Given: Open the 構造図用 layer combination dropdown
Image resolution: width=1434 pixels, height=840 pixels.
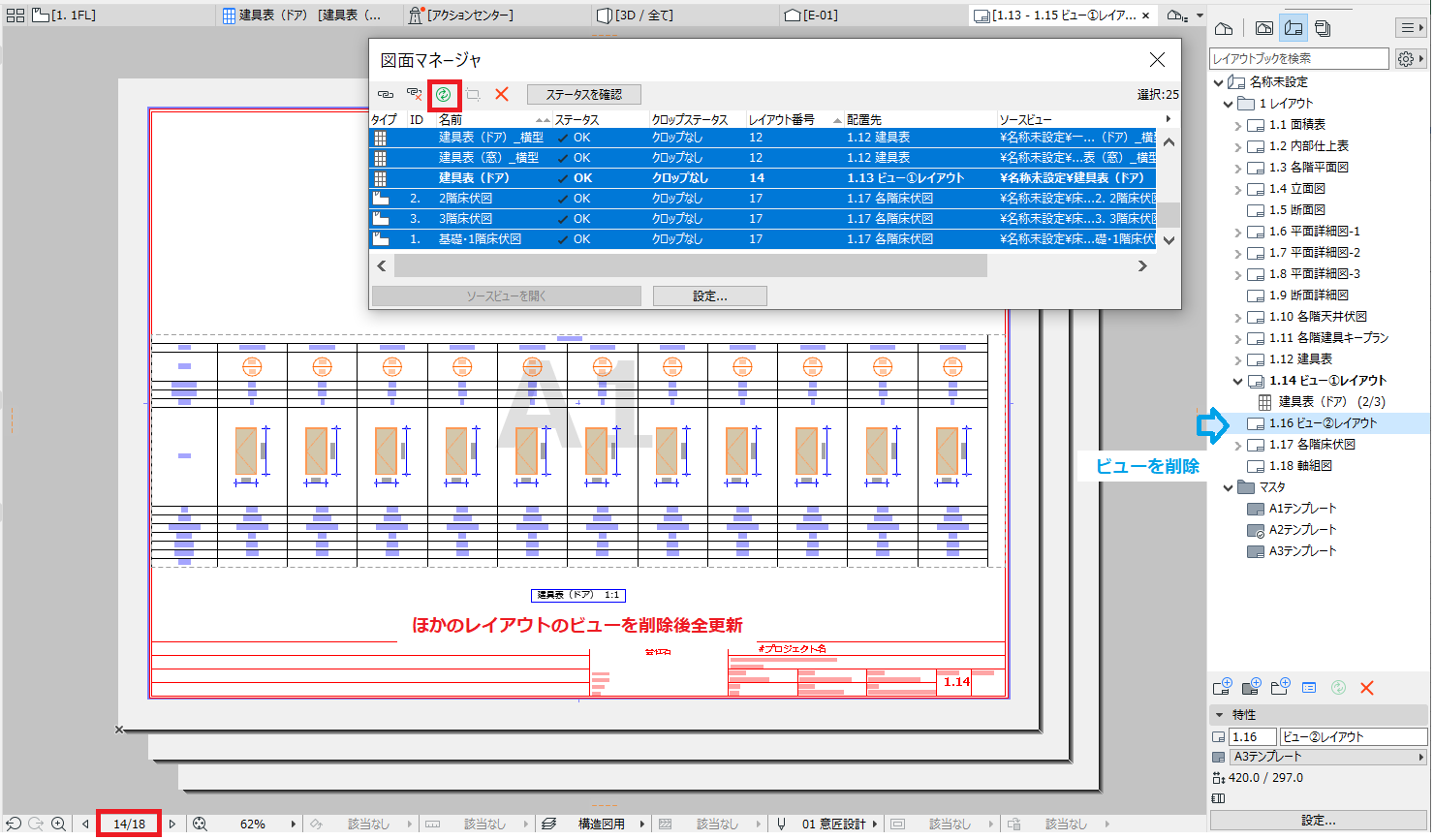Looking at the screenshot, I should pyautogui.click(x=643, y=824).
